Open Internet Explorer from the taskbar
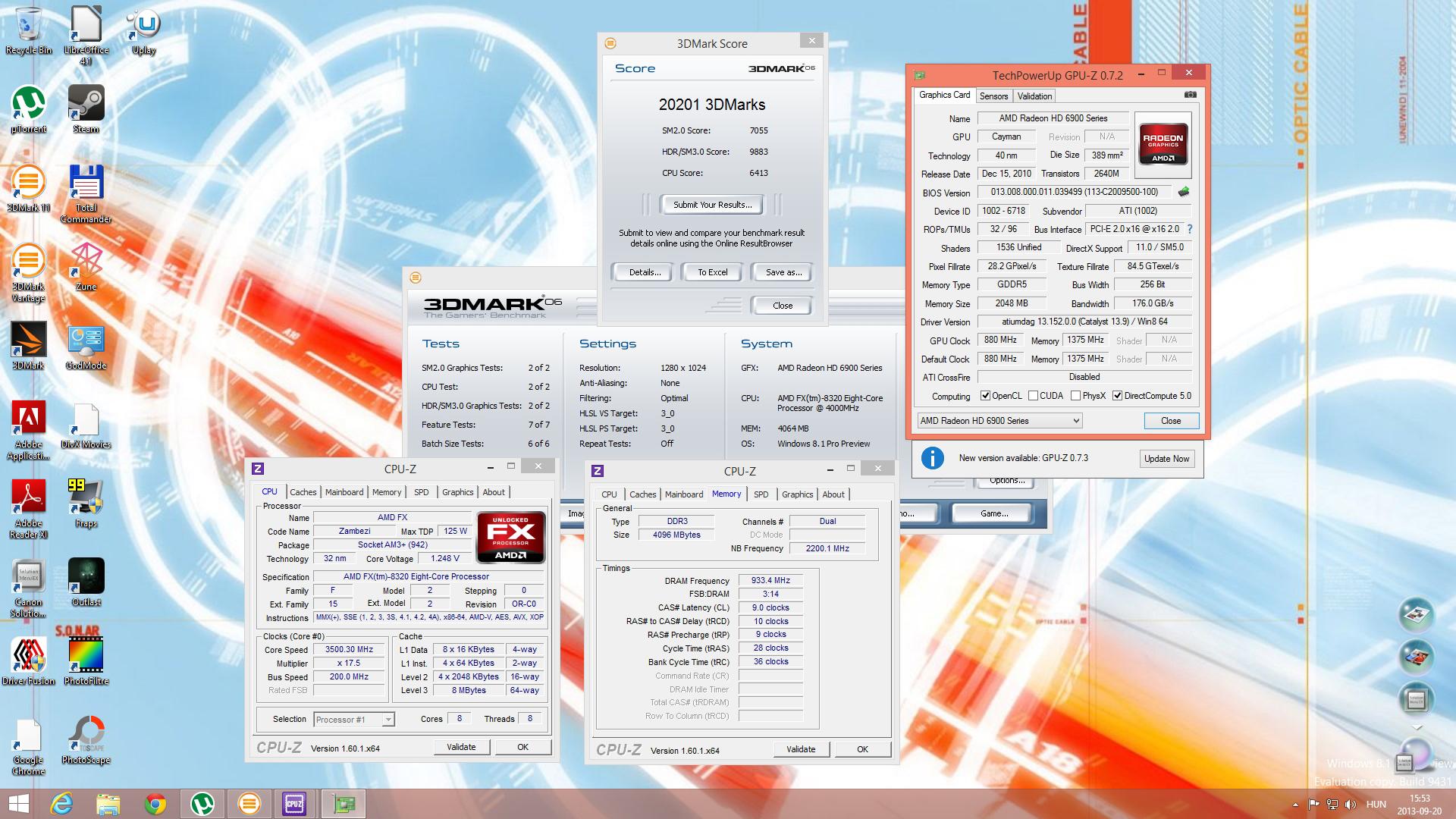 click(61, 804)
